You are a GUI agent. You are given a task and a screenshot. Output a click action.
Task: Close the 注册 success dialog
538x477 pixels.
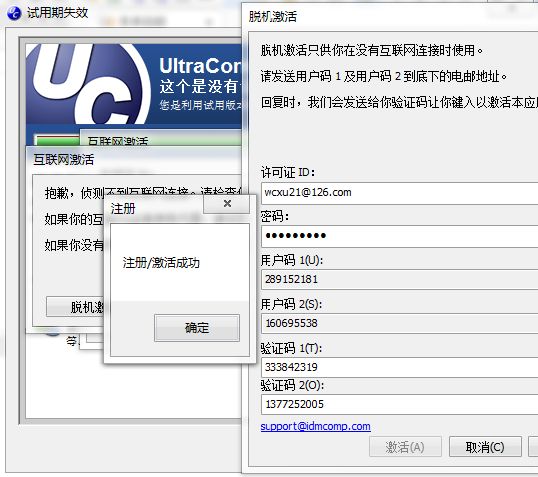pyautogui.click(x=227, y=204)
